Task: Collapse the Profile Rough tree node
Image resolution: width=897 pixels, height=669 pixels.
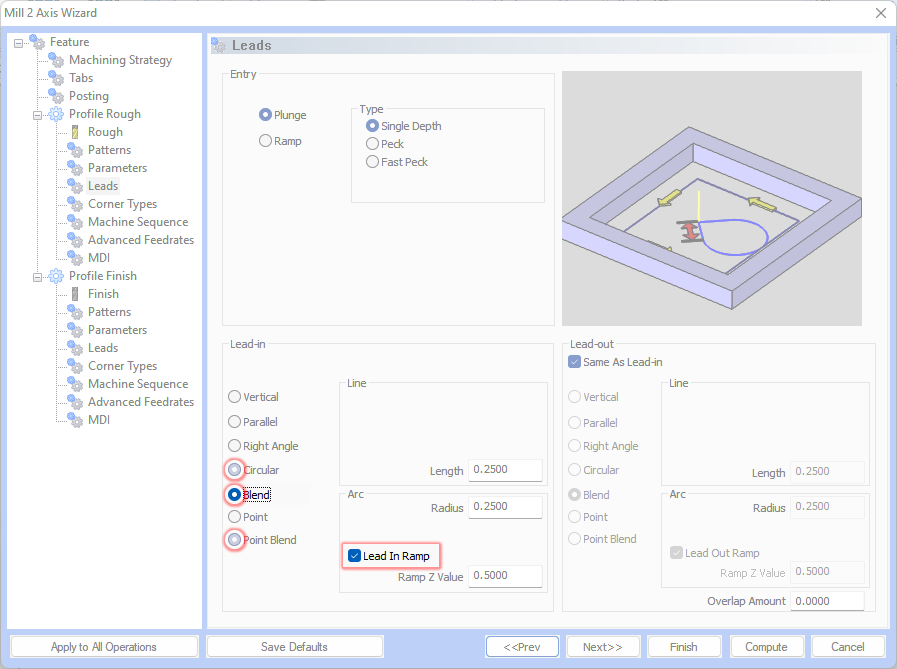Action: point(37,115)
